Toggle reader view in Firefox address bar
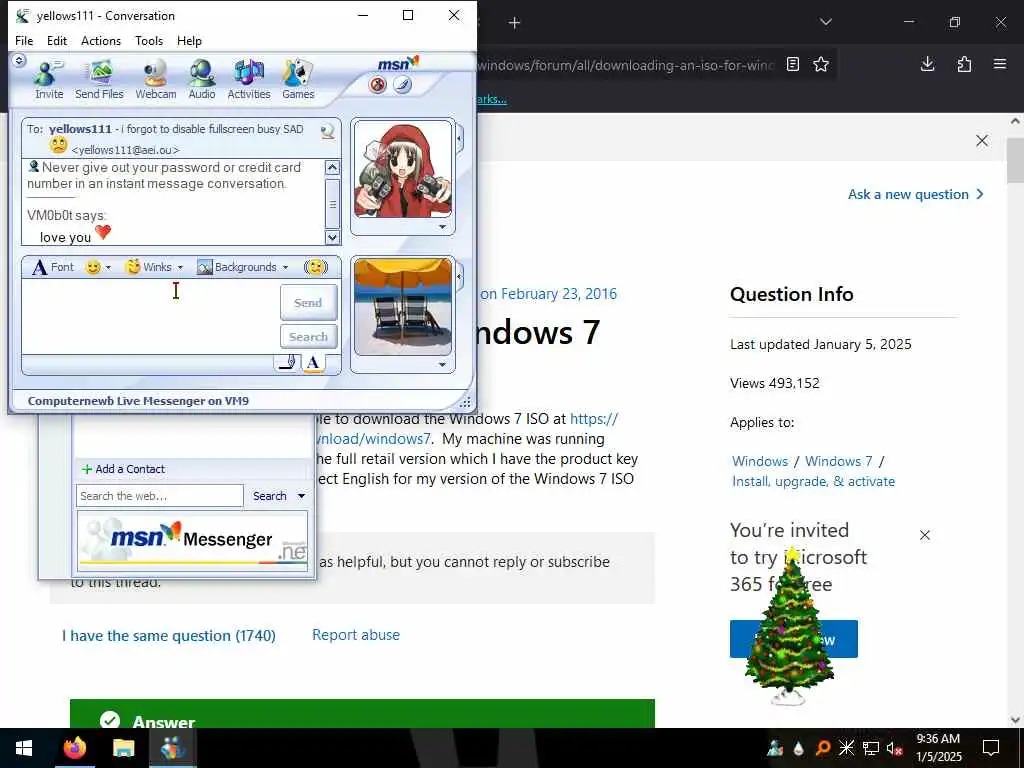The height and width of the screenshot is (768, 1024). coord(793,64)
